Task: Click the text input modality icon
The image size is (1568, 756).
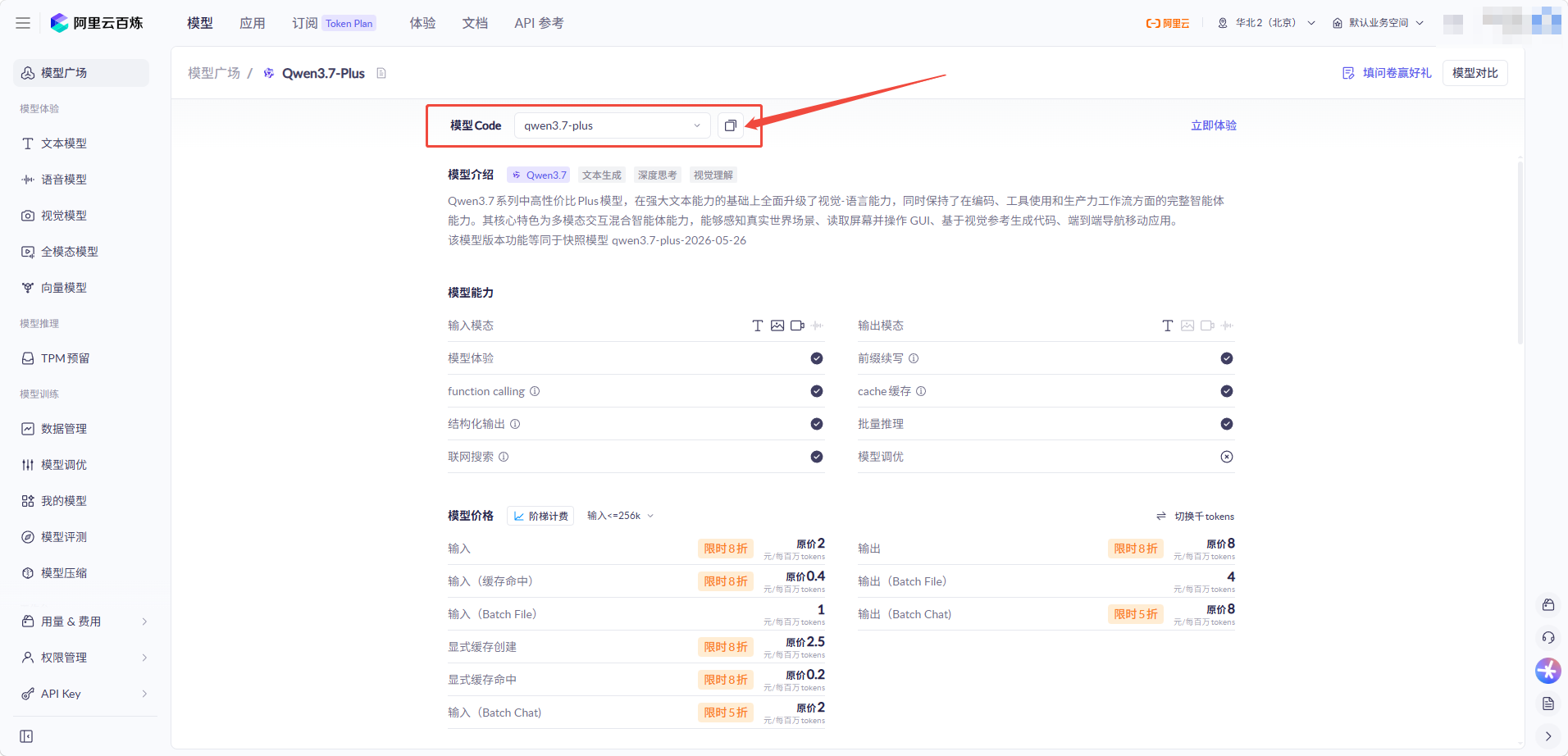Action: [758, 326]
